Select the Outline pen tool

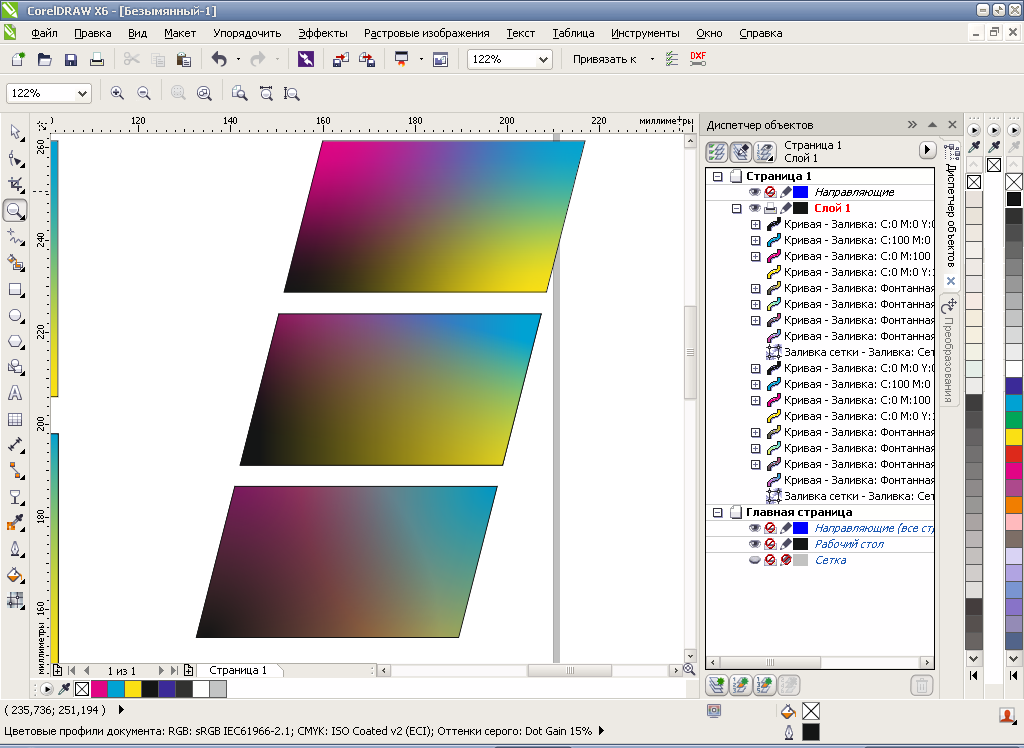click(x=15, y=549)
